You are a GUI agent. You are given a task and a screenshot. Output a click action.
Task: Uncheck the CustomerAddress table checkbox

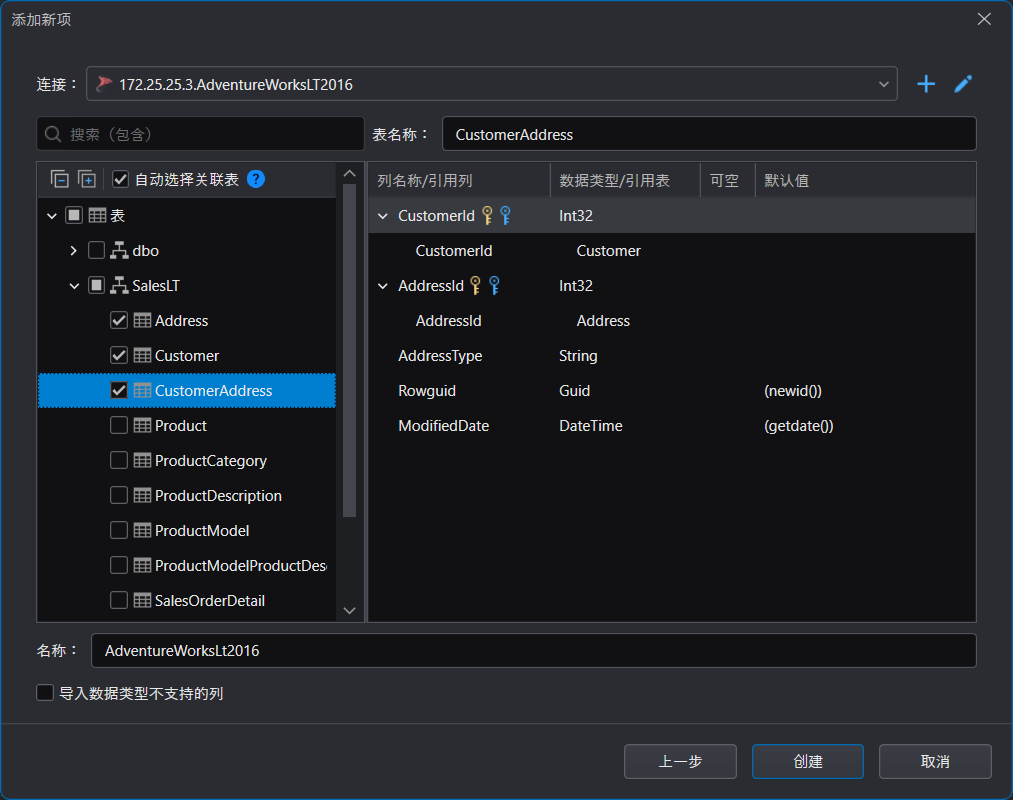(119, 390)
